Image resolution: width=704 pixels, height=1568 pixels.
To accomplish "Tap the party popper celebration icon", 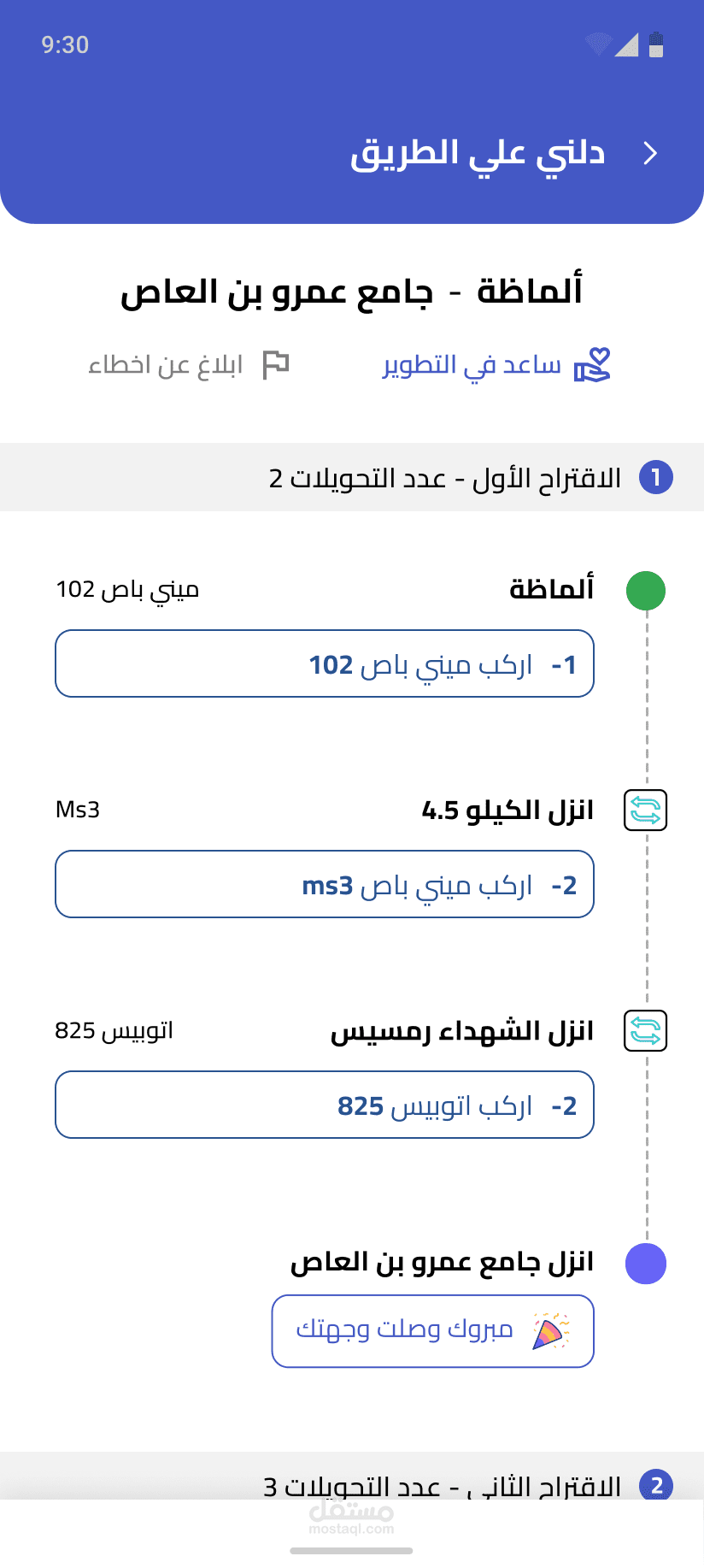I will (551, 1331).
